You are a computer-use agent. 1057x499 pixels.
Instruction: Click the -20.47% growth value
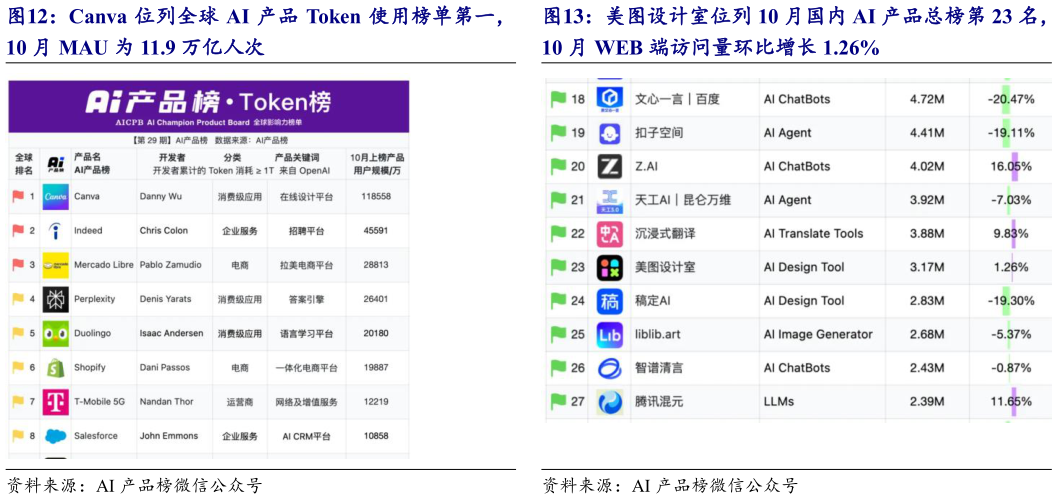point(1010,99)
